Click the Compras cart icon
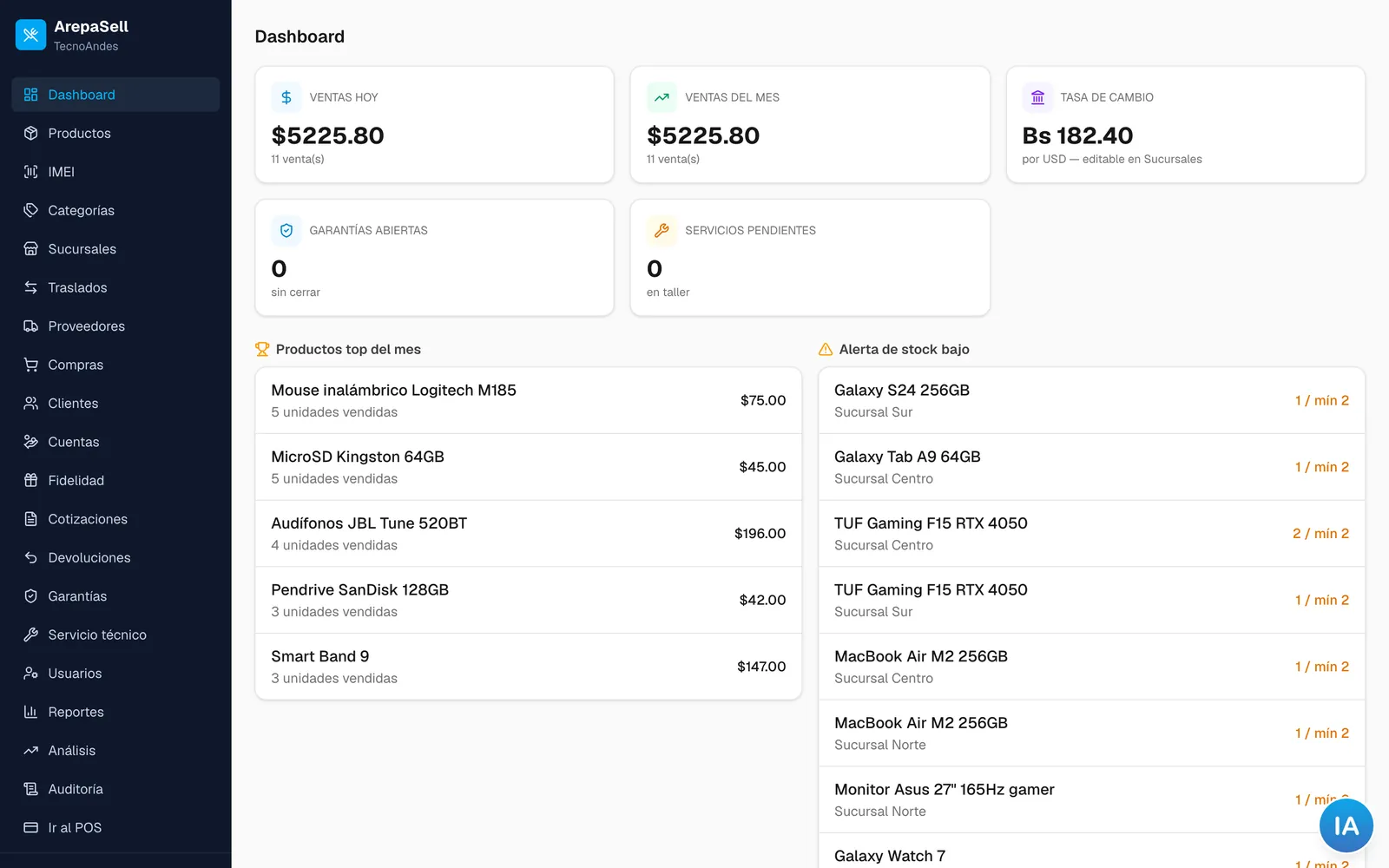 [31, 365]
